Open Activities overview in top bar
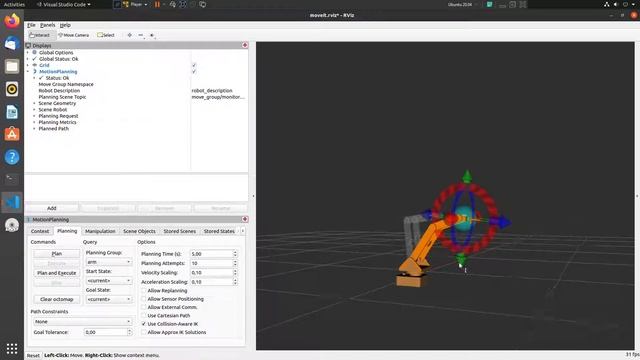The image size is (640, 360). (14, 4)
